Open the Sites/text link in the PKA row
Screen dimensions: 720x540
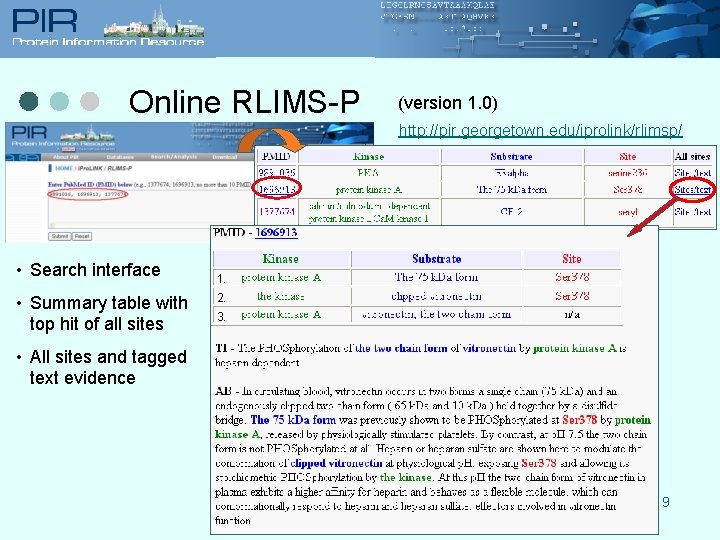[692, 173]
